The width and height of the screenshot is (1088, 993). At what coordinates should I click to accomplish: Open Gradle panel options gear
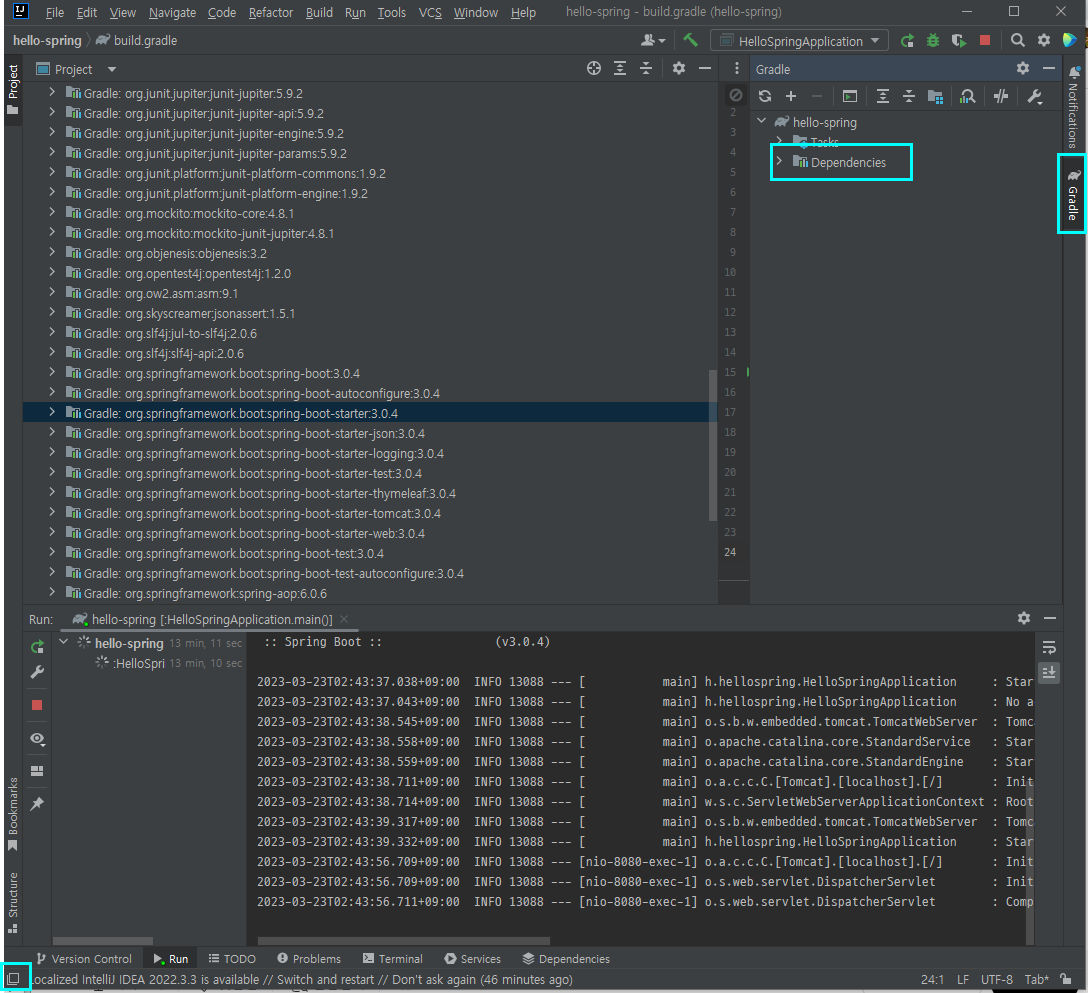point(1023,68)
